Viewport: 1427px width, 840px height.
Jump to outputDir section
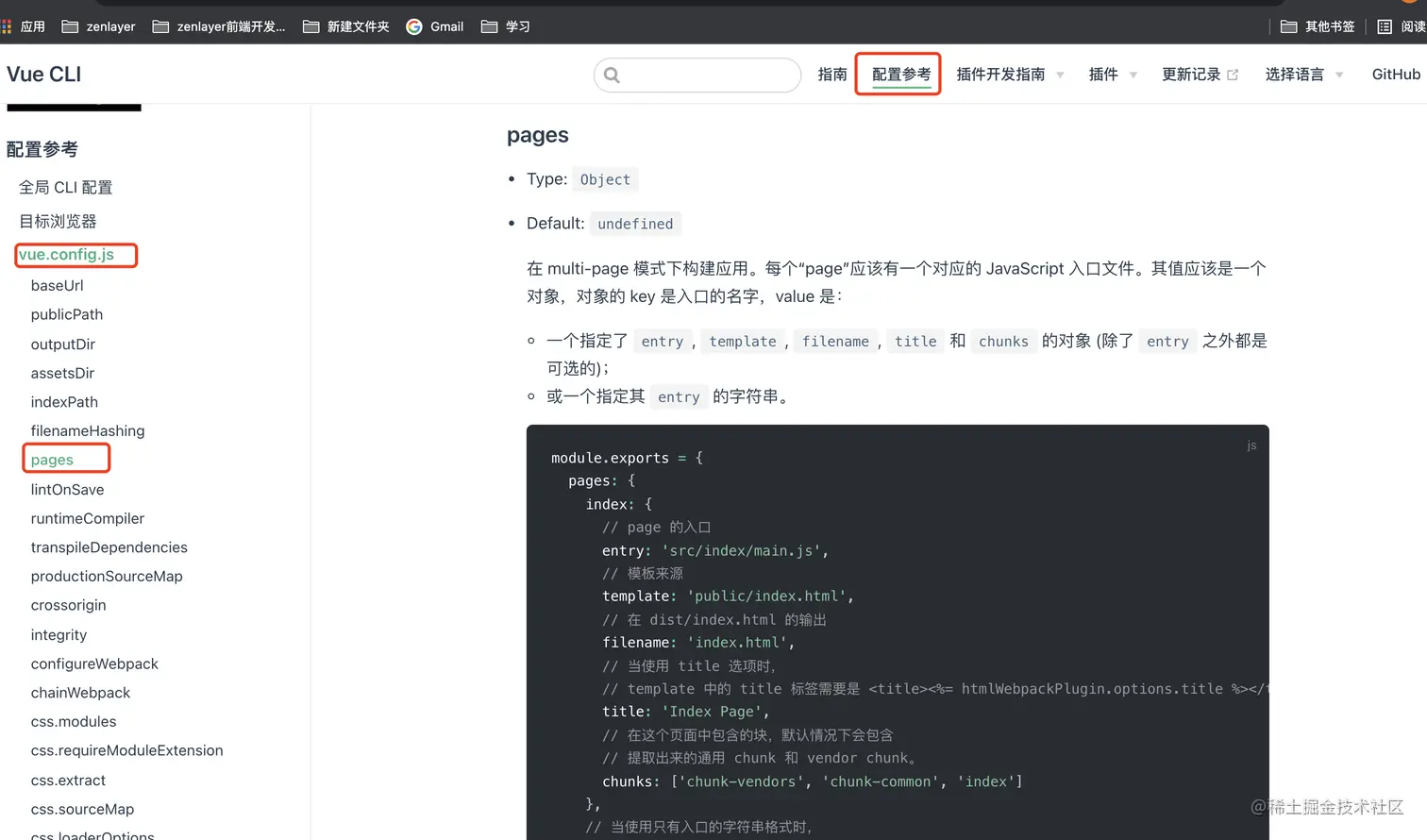coord(63,344)
